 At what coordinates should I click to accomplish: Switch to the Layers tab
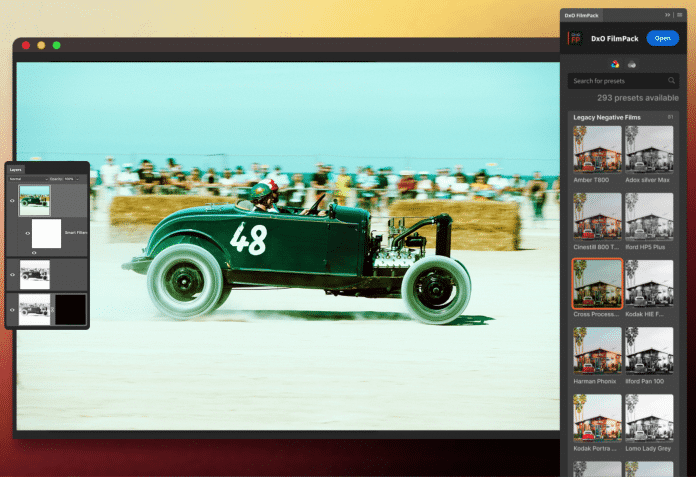click(x=16, y=169)
